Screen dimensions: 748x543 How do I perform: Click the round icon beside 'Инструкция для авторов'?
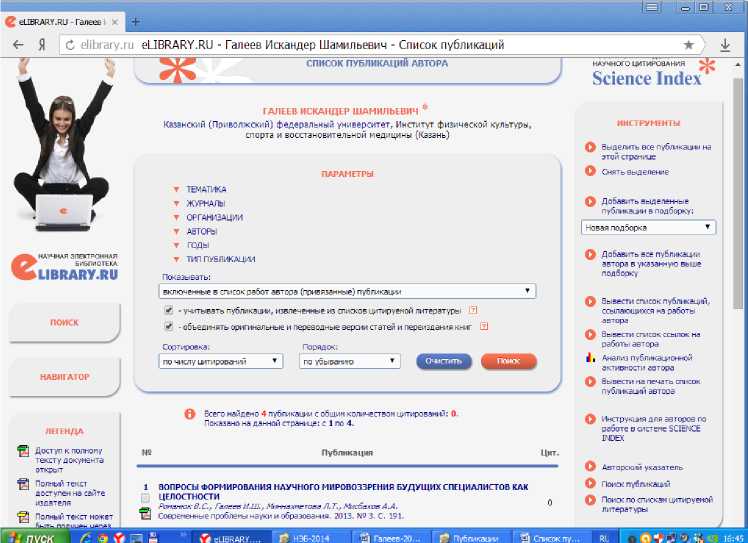click(x=590, y=419)
